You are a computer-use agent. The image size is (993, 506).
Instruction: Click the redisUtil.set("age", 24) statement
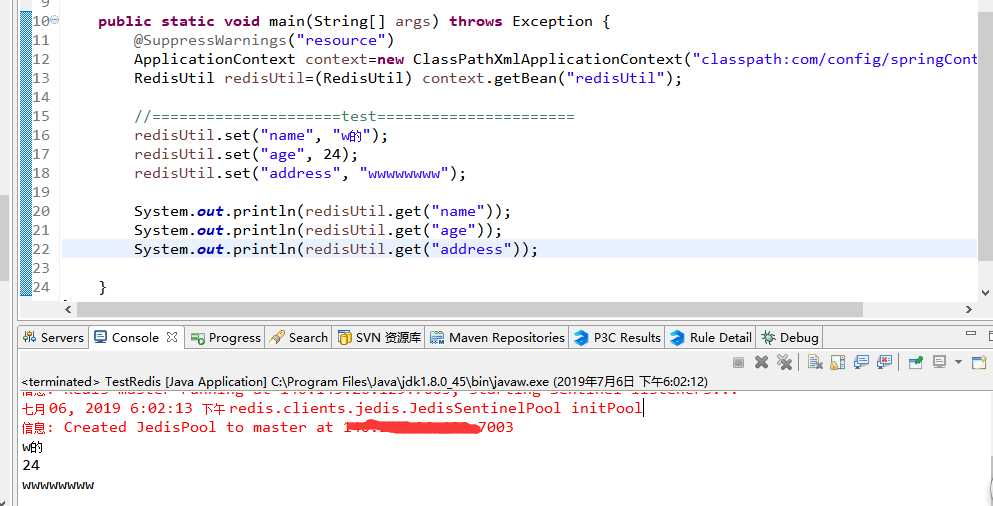click(x=246, y=155)
